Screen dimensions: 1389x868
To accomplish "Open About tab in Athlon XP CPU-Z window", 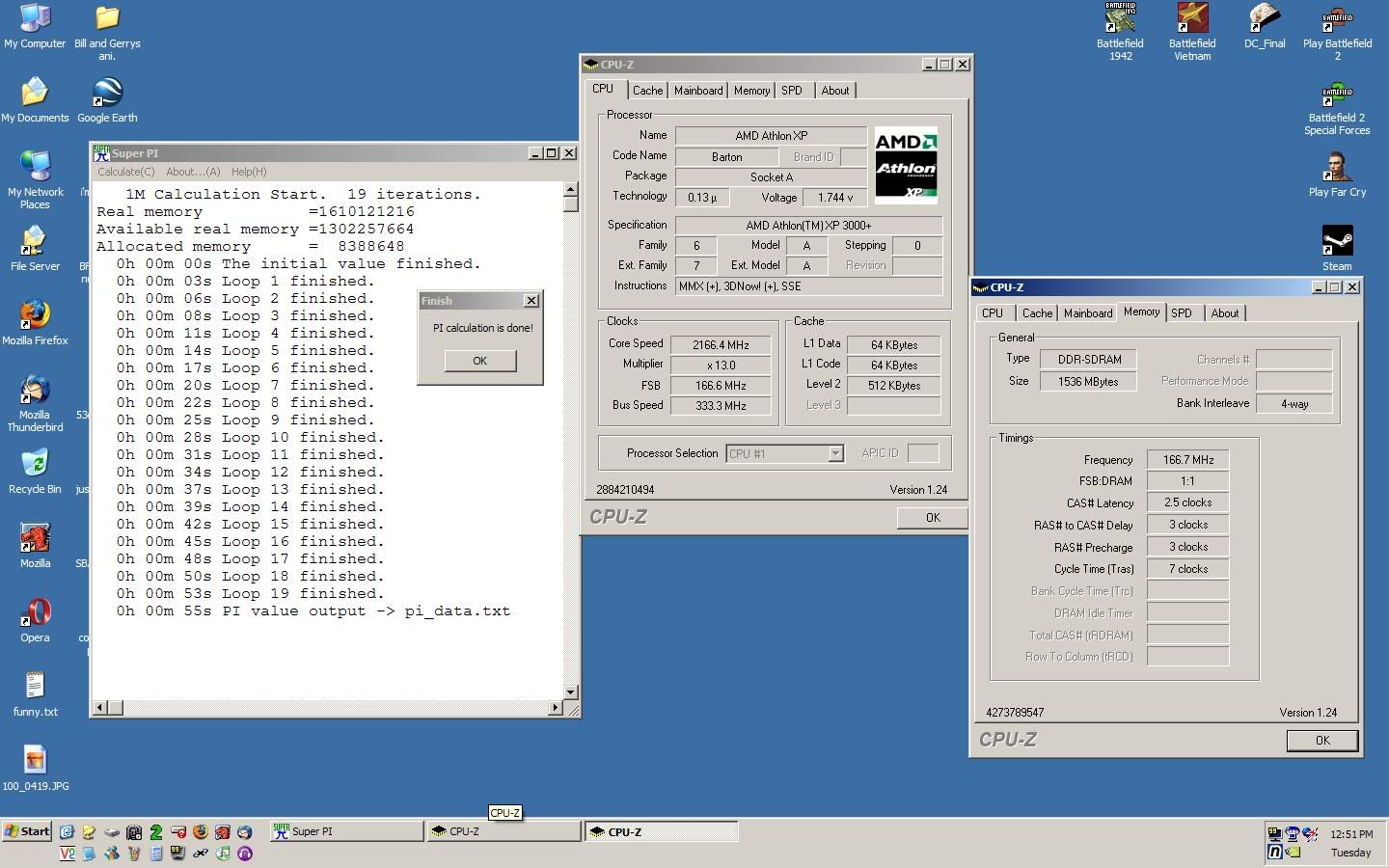I will (835, 91).
